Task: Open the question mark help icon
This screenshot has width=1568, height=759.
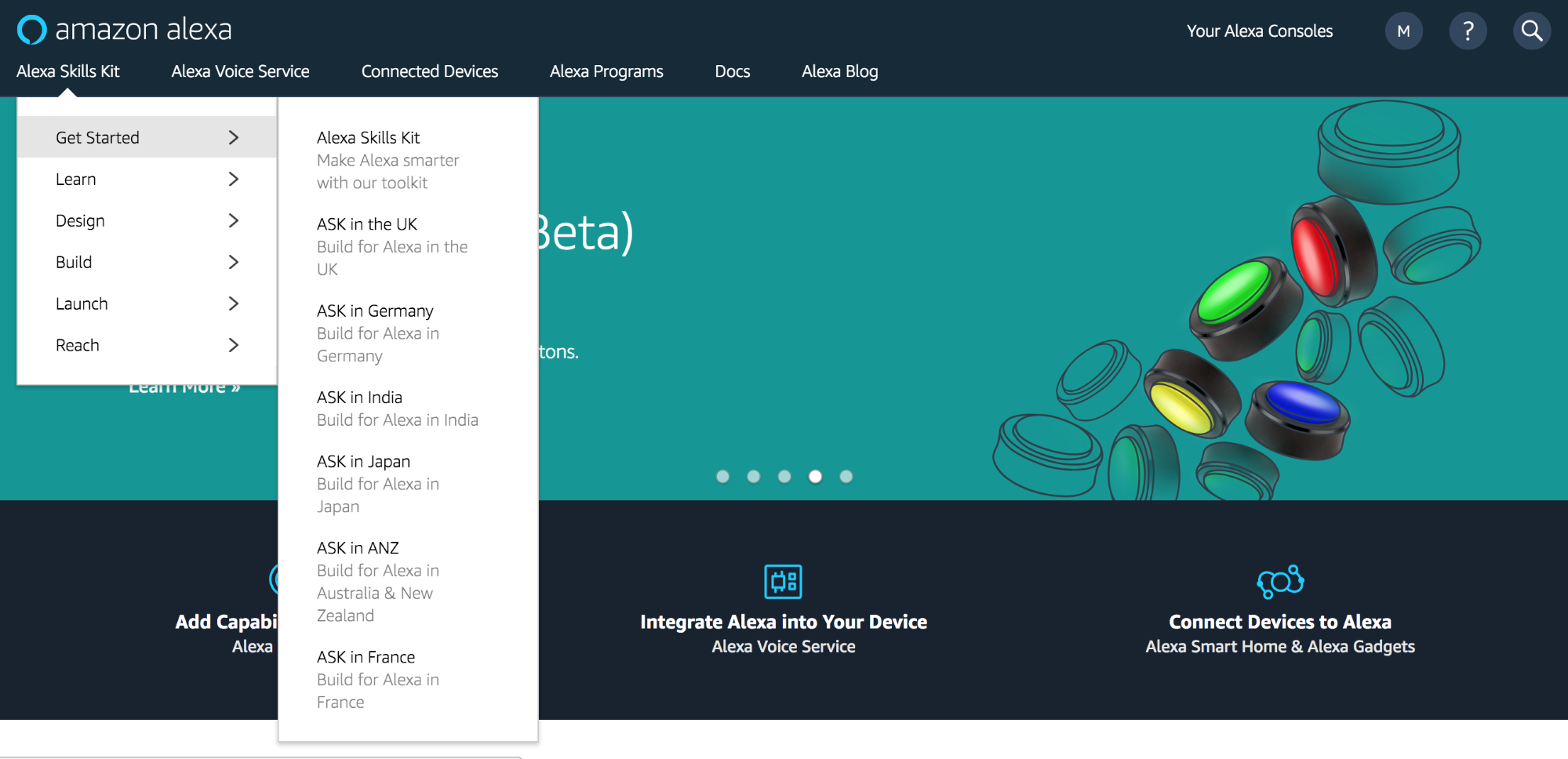Action: point(1468,31)
